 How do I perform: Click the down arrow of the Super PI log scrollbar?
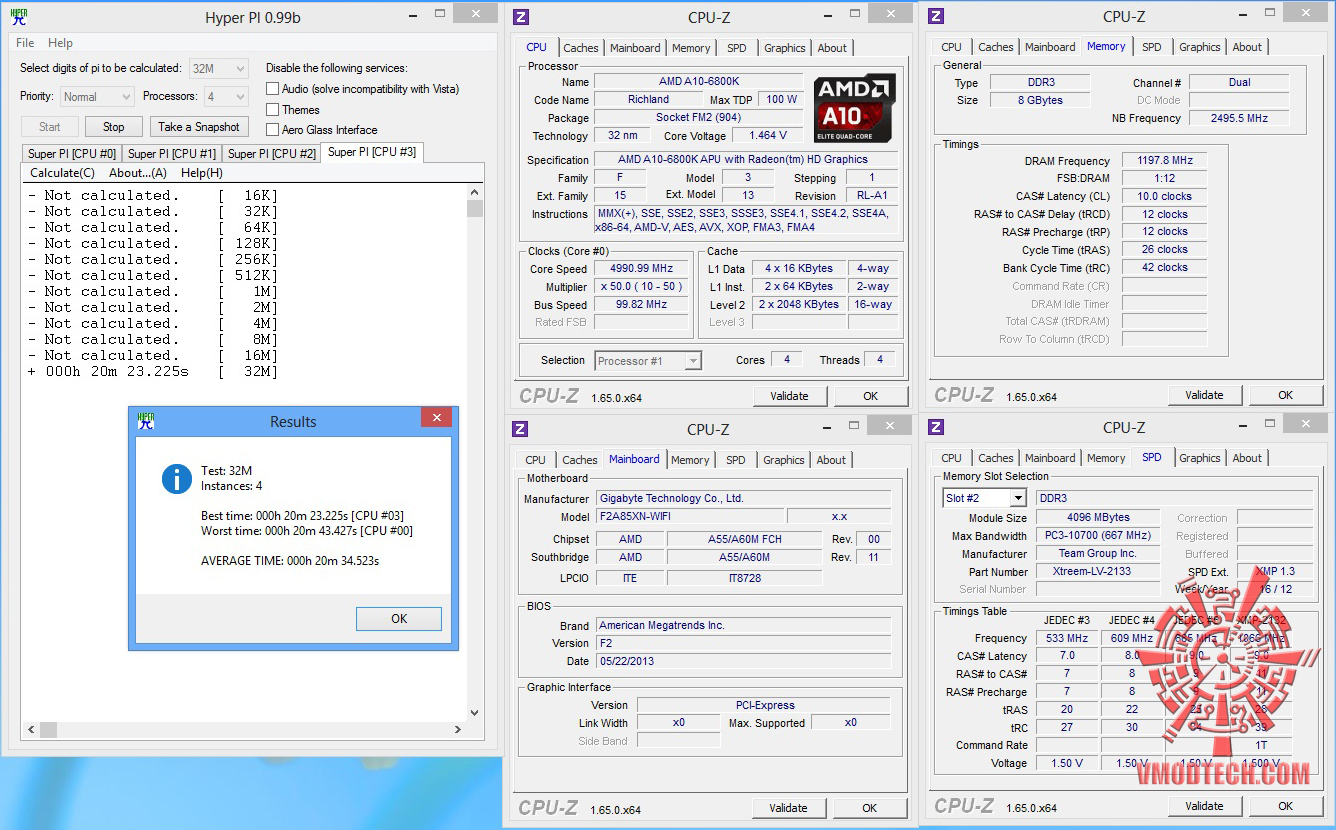pyautogui.click(x=475, y=714)
